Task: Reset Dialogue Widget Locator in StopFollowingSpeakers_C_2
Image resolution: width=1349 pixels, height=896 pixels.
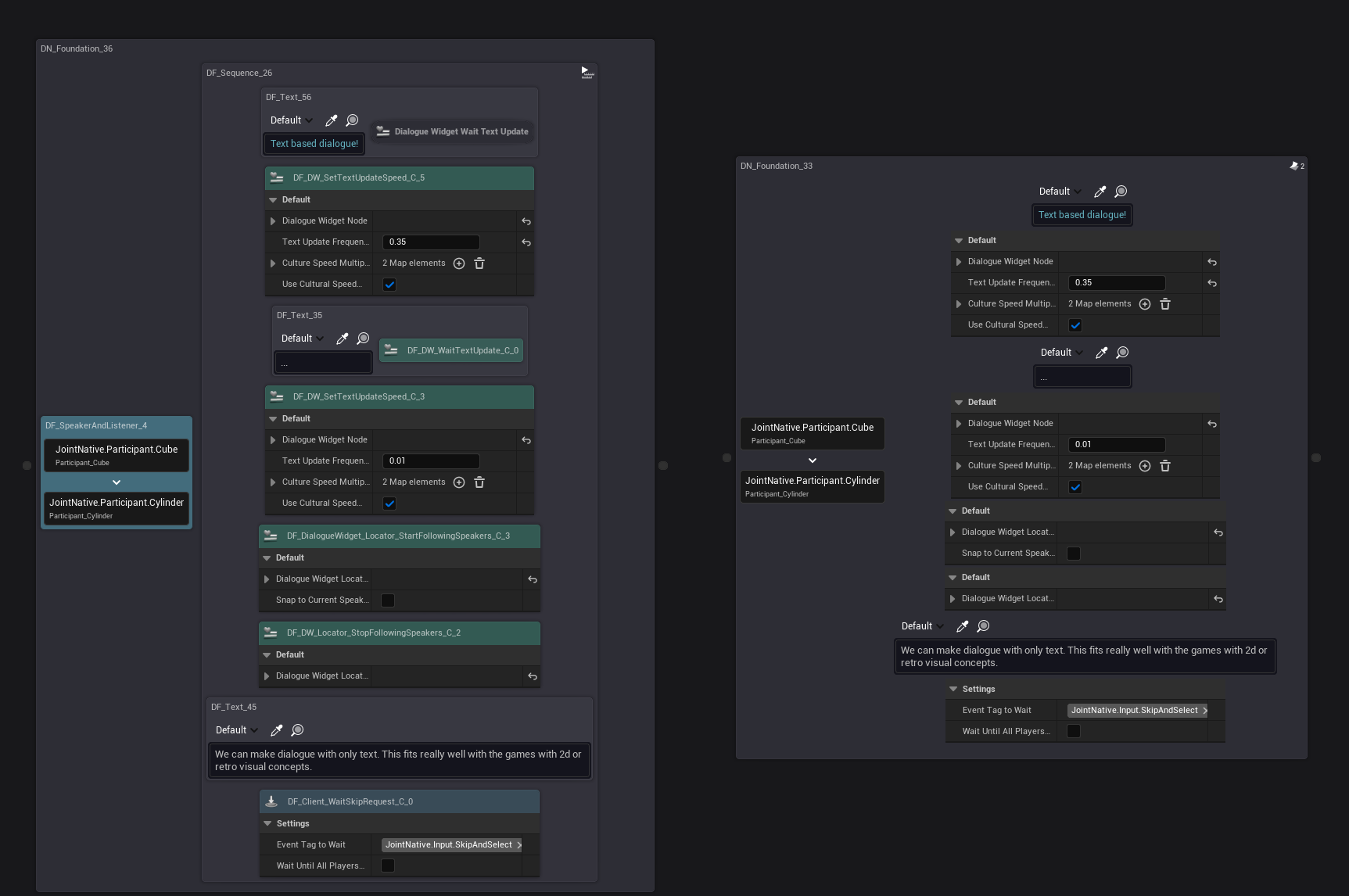Action: pyautogui.click(x=533, y=676)
